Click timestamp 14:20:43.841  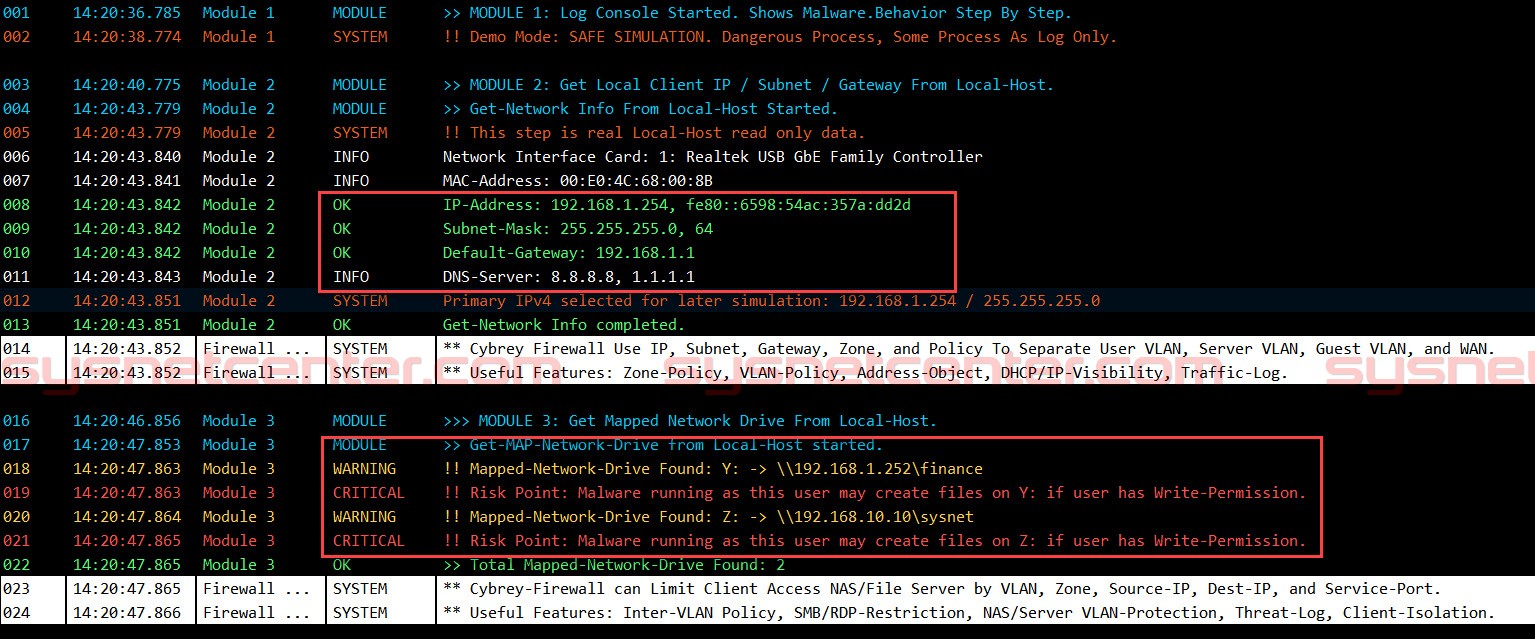127,181
